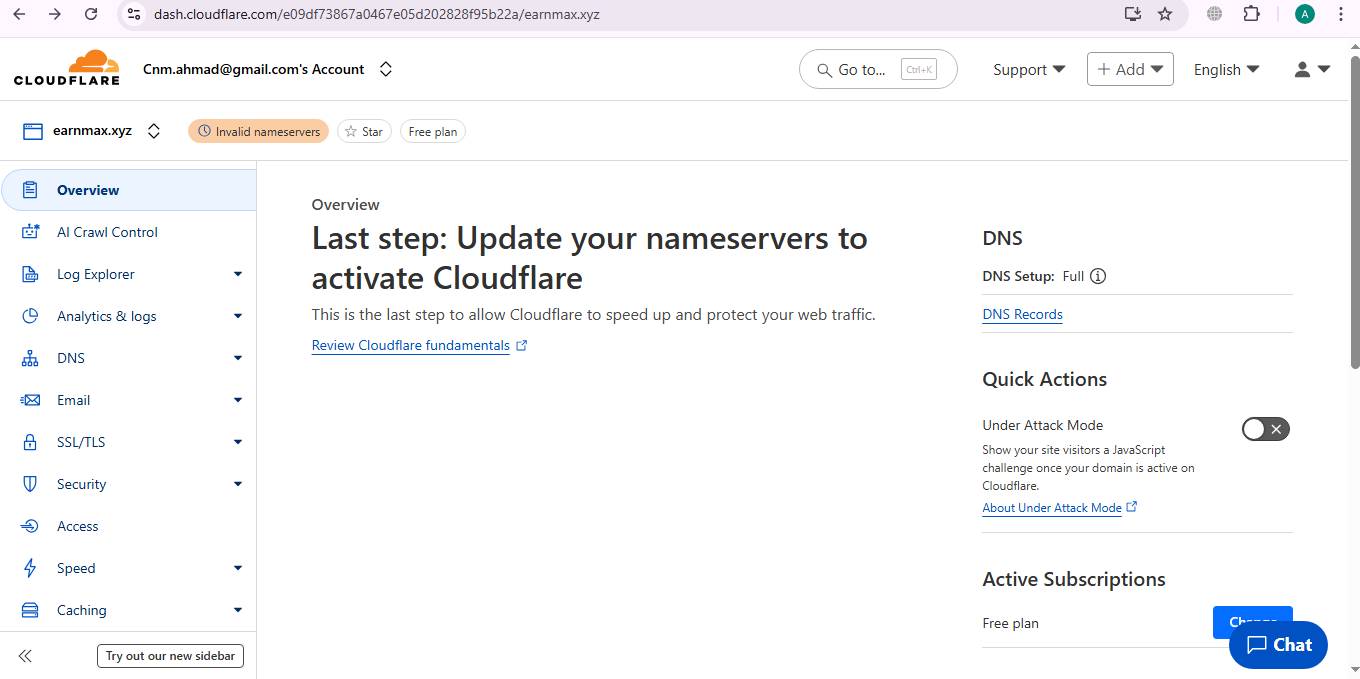
Task: Click the Access sidebar icon
Action: (30, 526)
